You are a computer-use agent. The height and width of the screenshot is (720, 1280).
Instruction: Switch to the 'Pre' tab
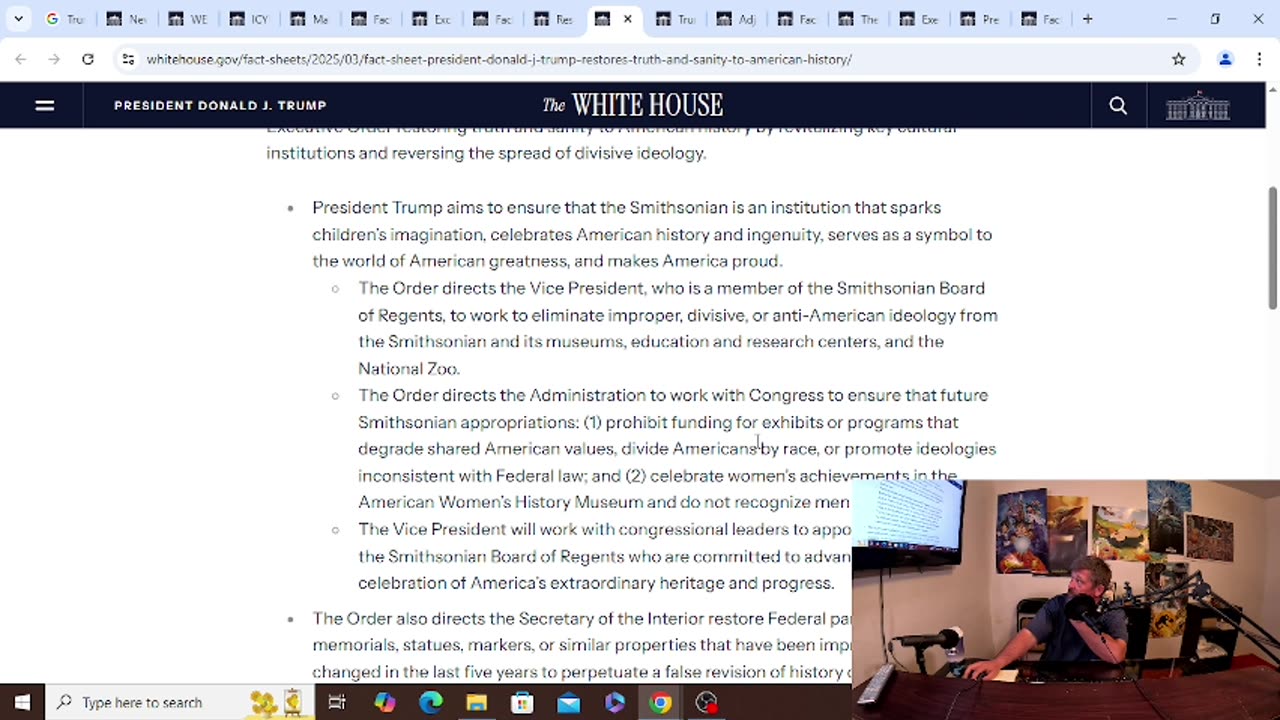[x=981, y=19]
